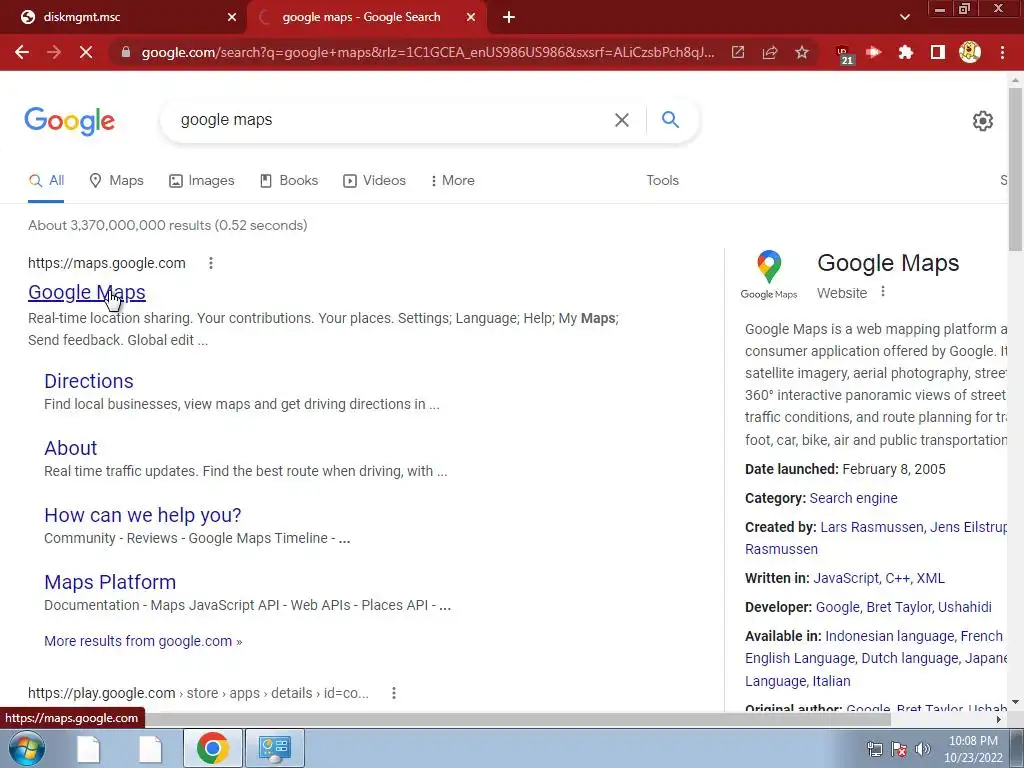Click the second blank document taskbar icon
This screenshot has width=1024, height=768.
150,748
